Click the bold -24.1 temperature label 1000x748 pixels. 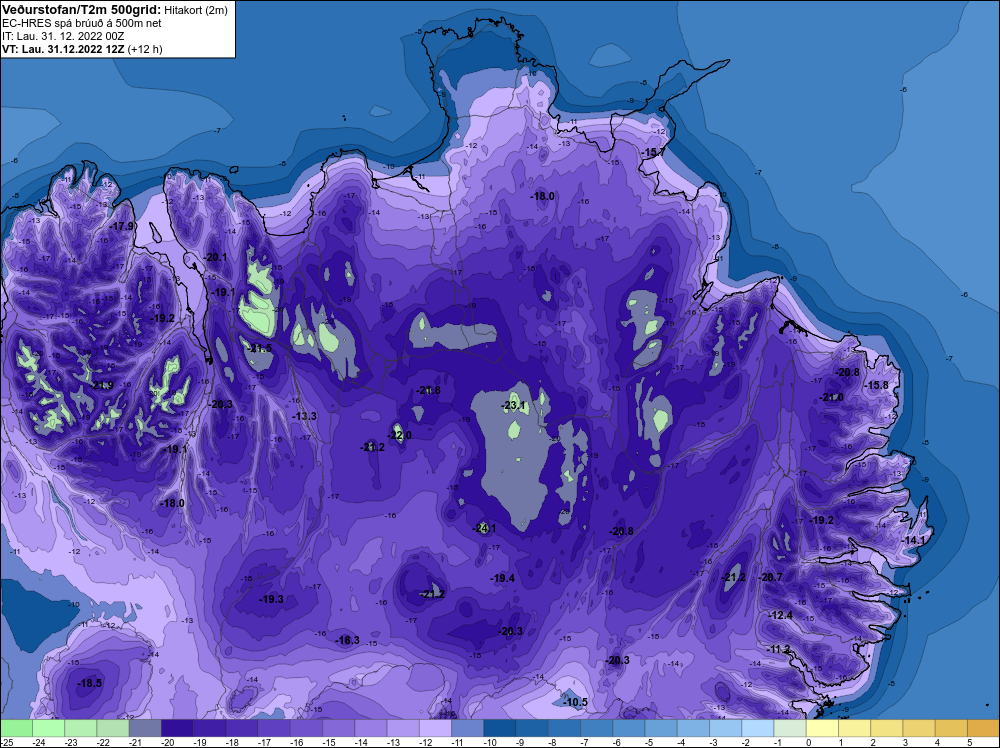[x=484, y=529]
